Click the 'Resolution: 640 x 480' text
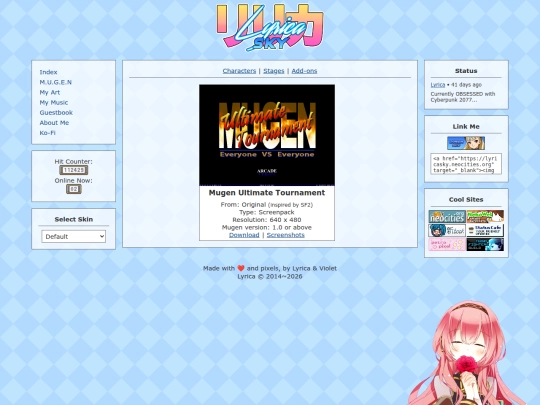The width and height of the screenshot is (540, 405). tap(267, 220)
